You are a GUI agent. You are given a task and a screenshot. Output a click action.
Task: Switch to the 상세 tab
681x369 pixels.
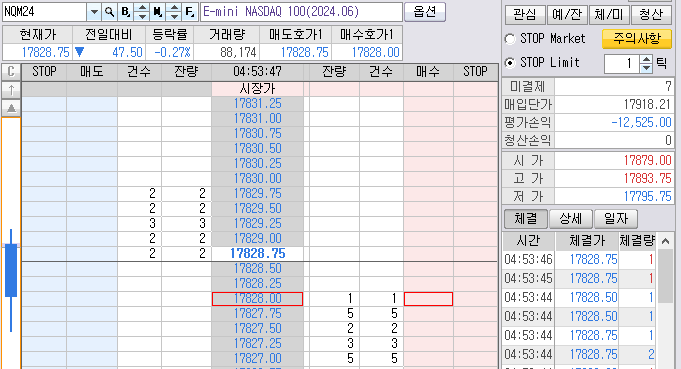pyautogui.click(x=571, y=219)
